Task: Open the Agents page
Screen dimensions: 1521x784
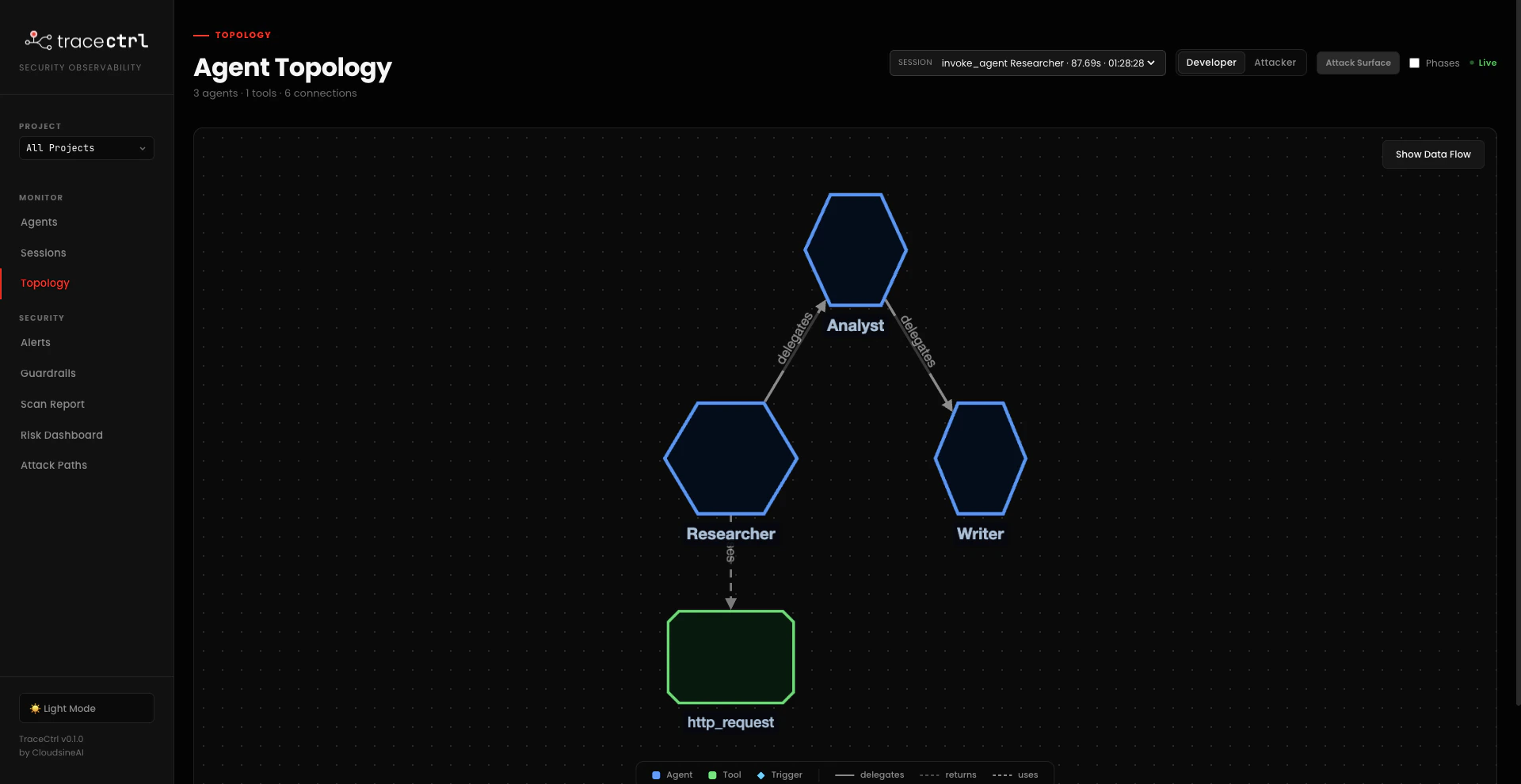Action: [x=39, y=222]
